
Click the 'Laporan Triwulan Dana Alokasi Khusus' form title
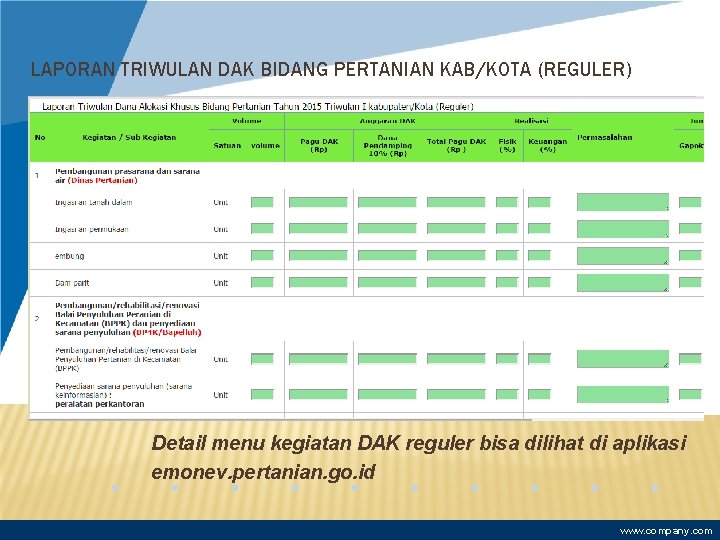click(x=258, y=107)
